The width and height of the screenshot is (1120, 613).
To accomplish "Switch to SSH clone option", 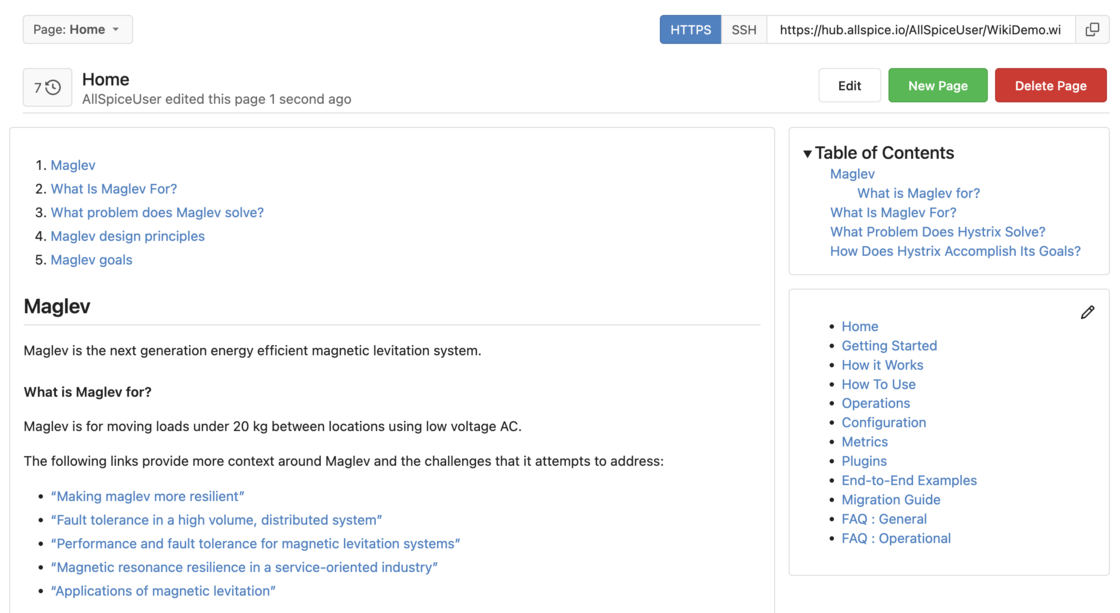I will (744, 30).
